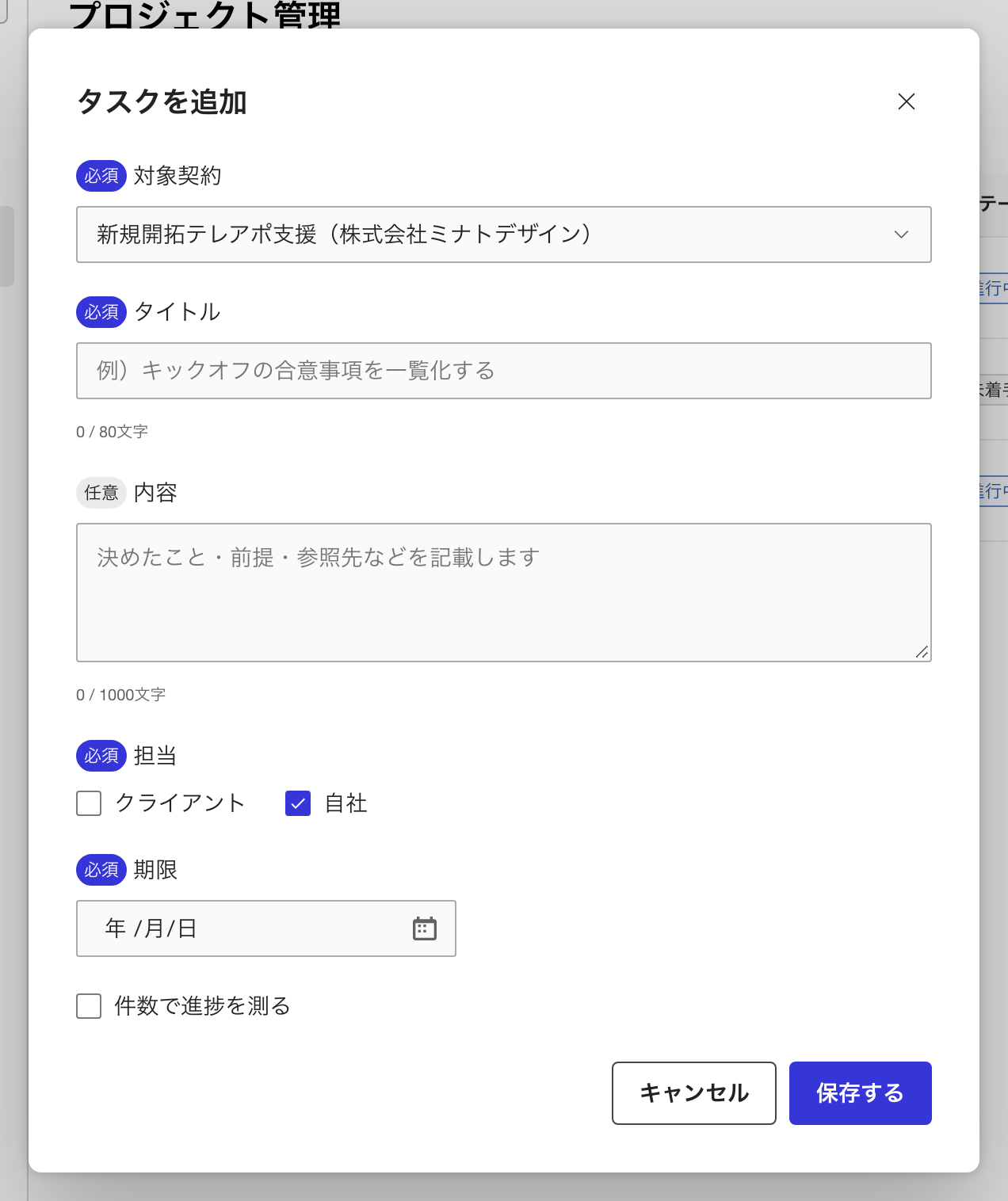Open the calendar picker icon in 期限 field
The width and height of the screenshot is (1008, 1201).
coord(425,928)
